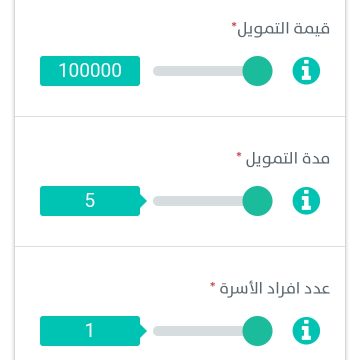Open info icon for مدة التمويل
Image resolution: width=360 pixels, height=360 pixels.
[x=306, y=201]
